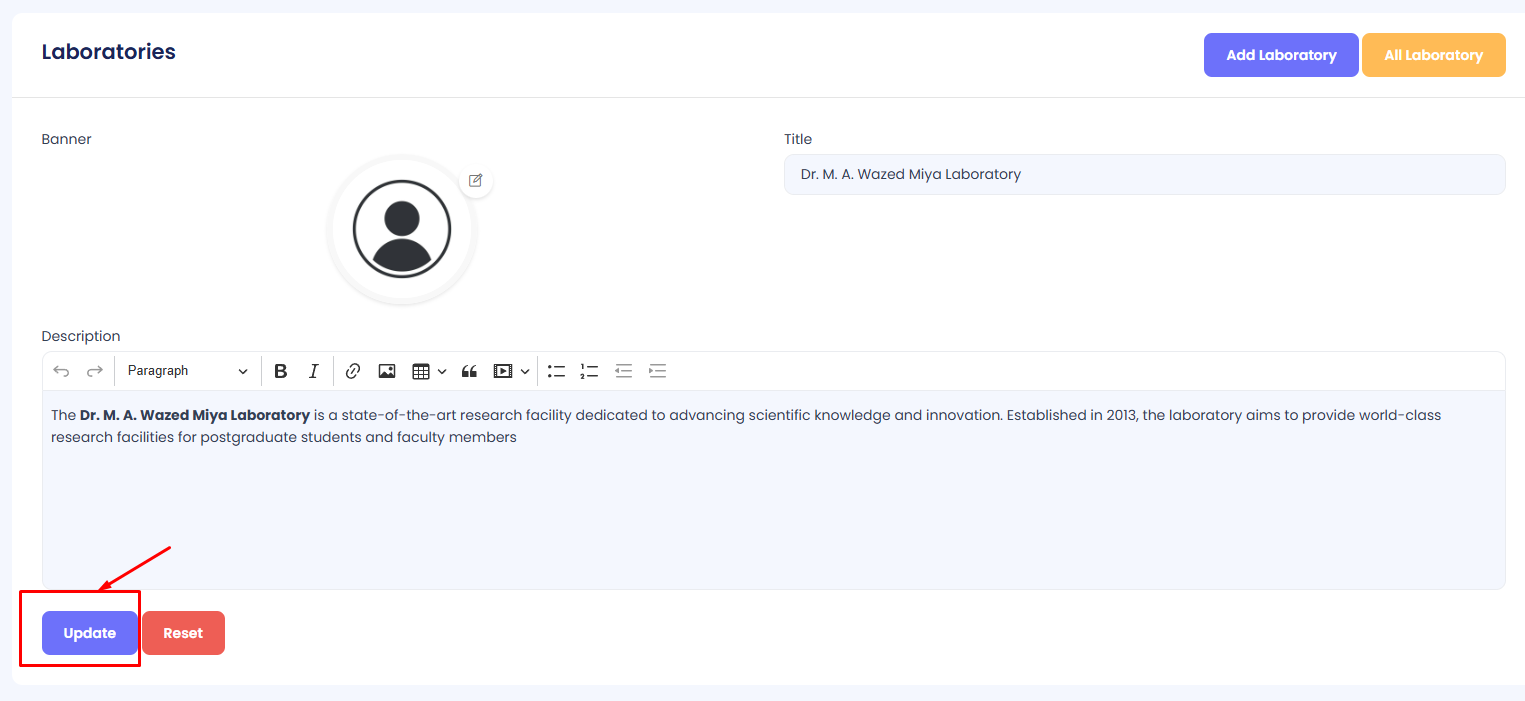
Task: Open the insert table dropdown
Action: coord(429,371)
